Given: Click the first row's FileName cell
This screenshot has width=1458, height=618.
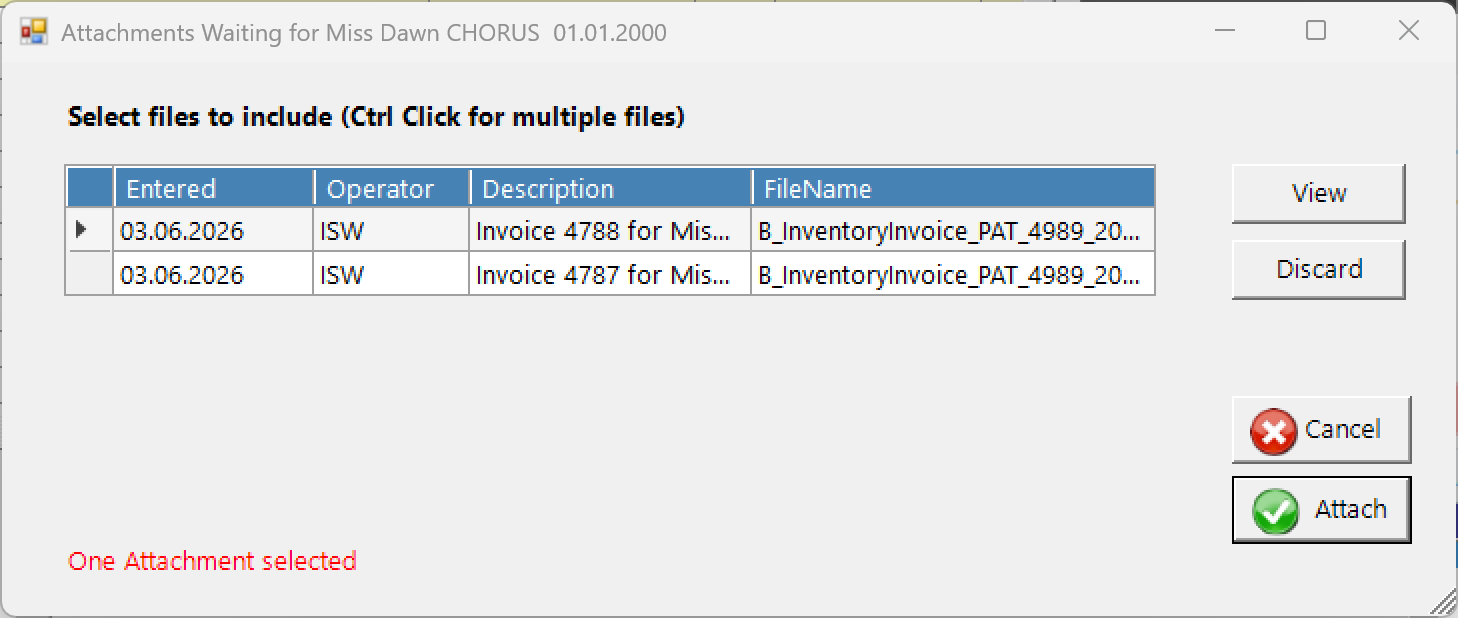Looking at the screenshot, I should click(953, 230).
